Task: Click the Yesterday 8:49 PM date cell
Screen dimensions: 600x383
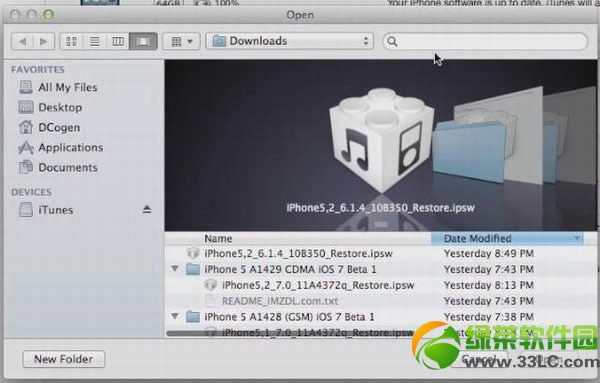Action: click(x=489, y=253)
